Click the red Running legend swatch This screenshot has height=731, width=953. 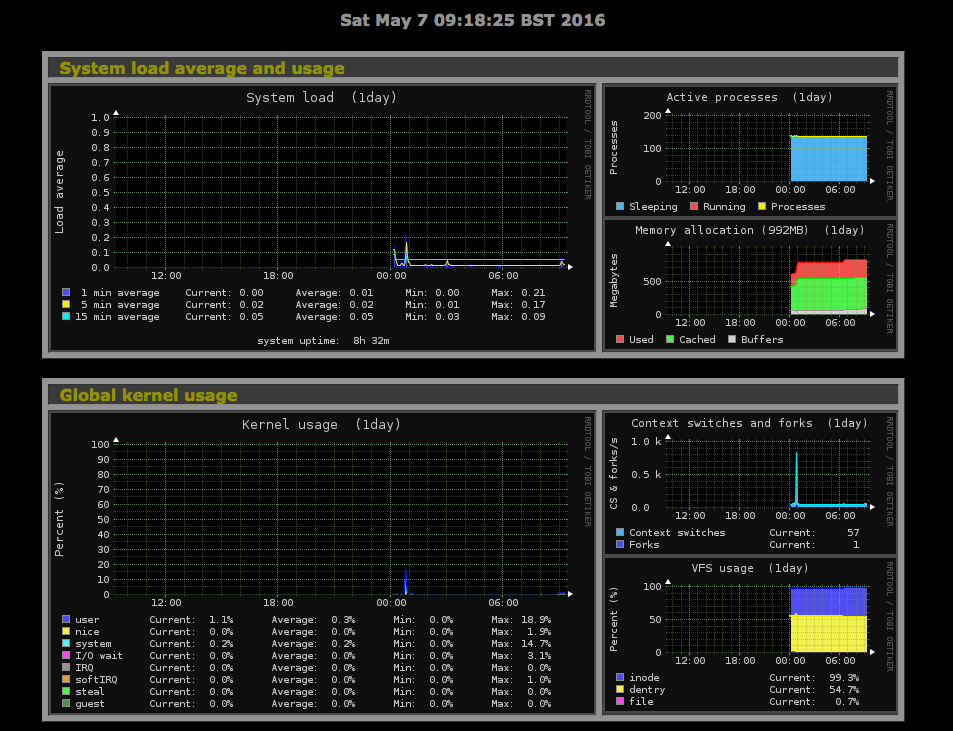[x=694, y=207]
